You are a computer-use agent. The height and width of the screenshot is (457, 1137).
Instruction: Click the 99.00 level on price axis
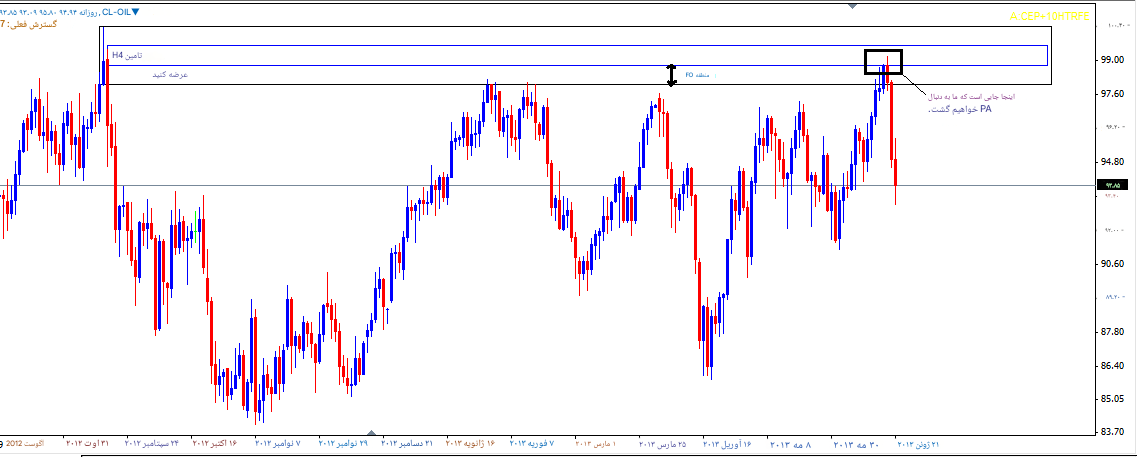(x=1110, y=59)
